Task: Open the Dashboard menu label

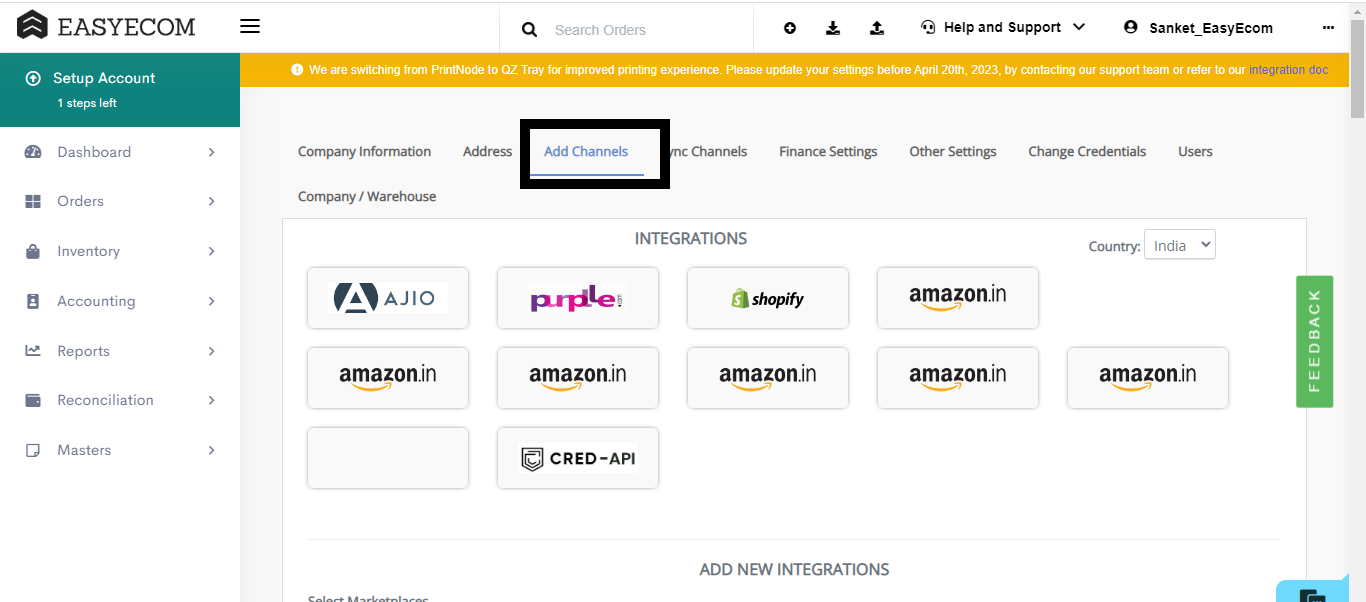Action: click(94, 152)
